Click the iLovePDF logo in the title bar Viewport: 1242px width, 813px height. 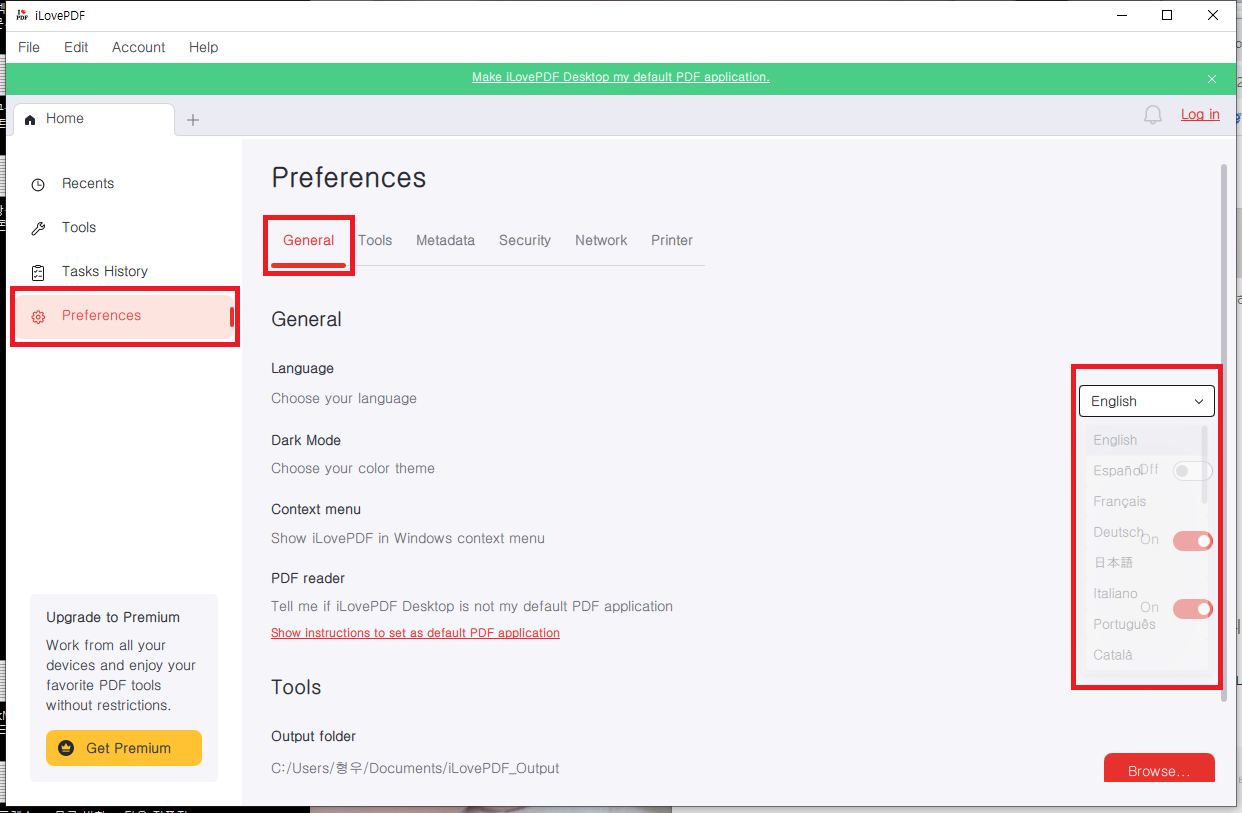(x=21, y=15)
